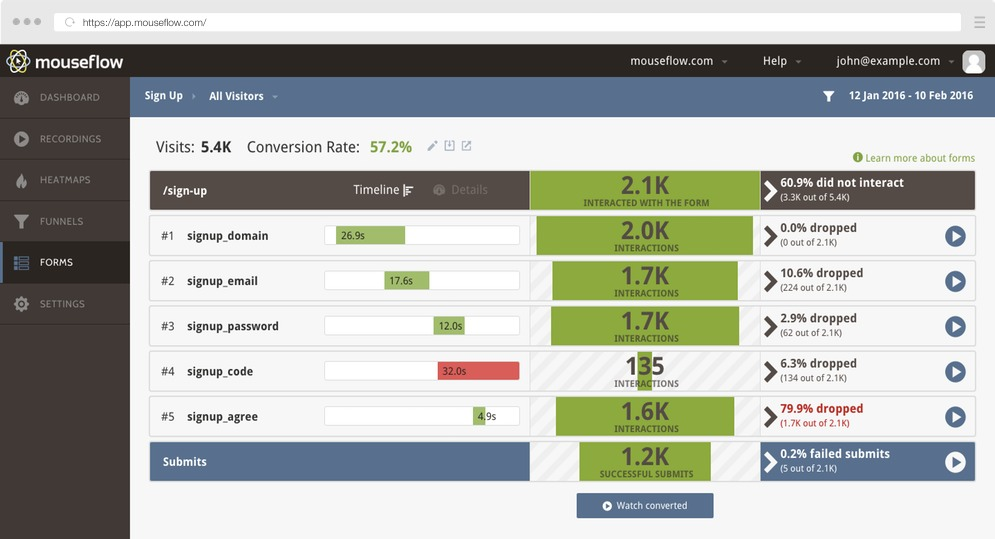The height and width of the screenshot is (539, 995).
Task: Click the red 32.0s timeline bar
Action: tap(478, 371)
